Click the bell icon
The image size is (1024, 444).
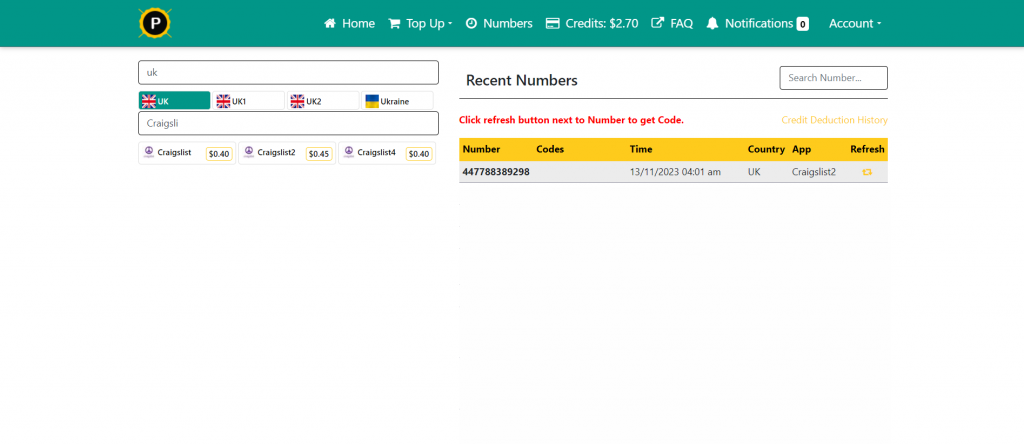tap(712, 24)
